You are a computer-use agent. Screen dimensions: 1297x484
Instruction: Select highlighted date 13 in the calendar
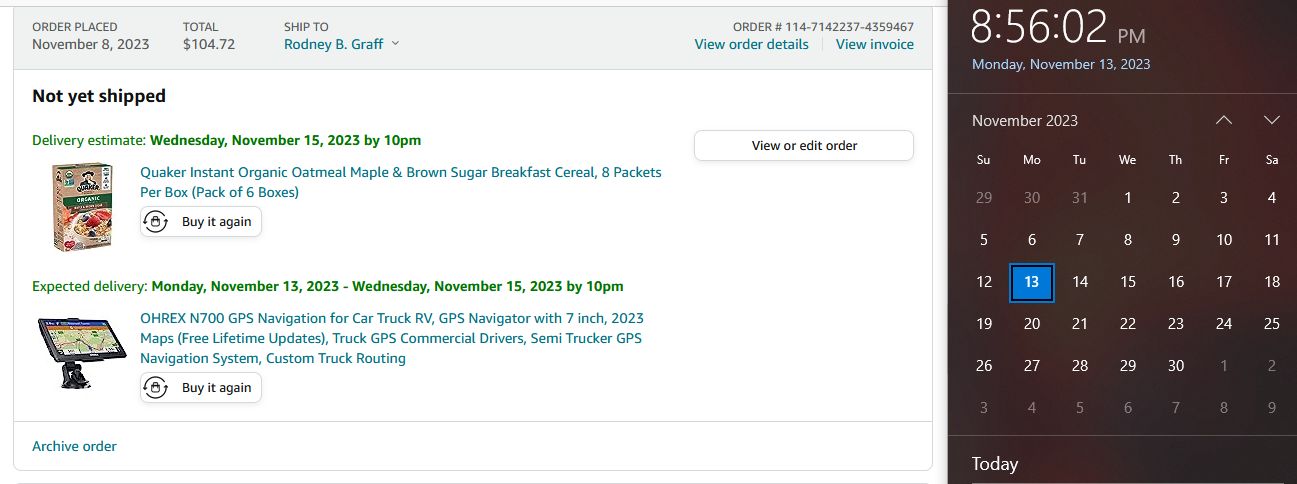pos(1032,282)
